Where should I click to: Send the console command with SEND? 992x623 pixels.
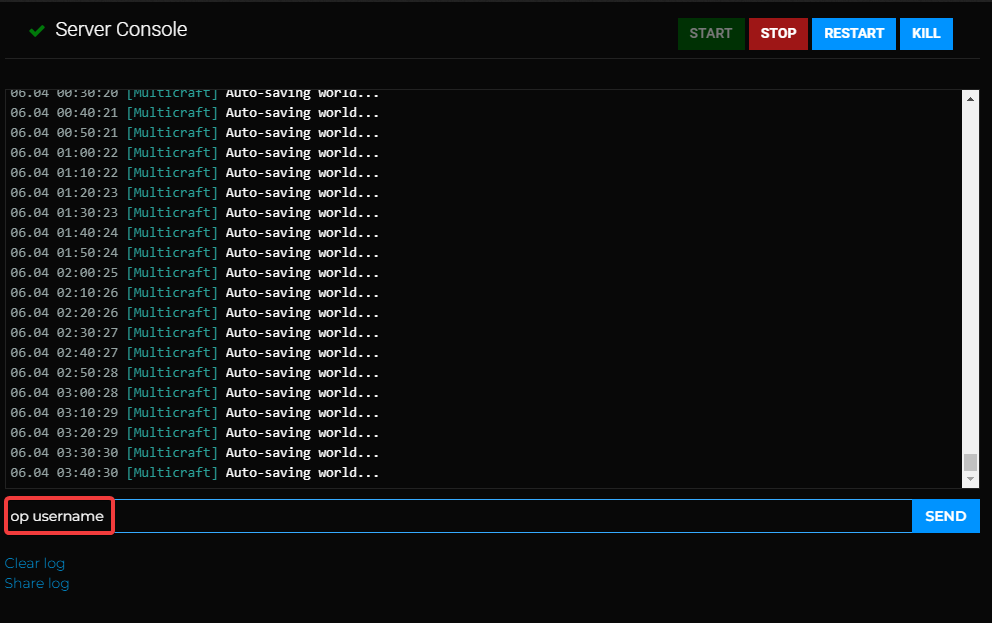[x=946, y=516]
